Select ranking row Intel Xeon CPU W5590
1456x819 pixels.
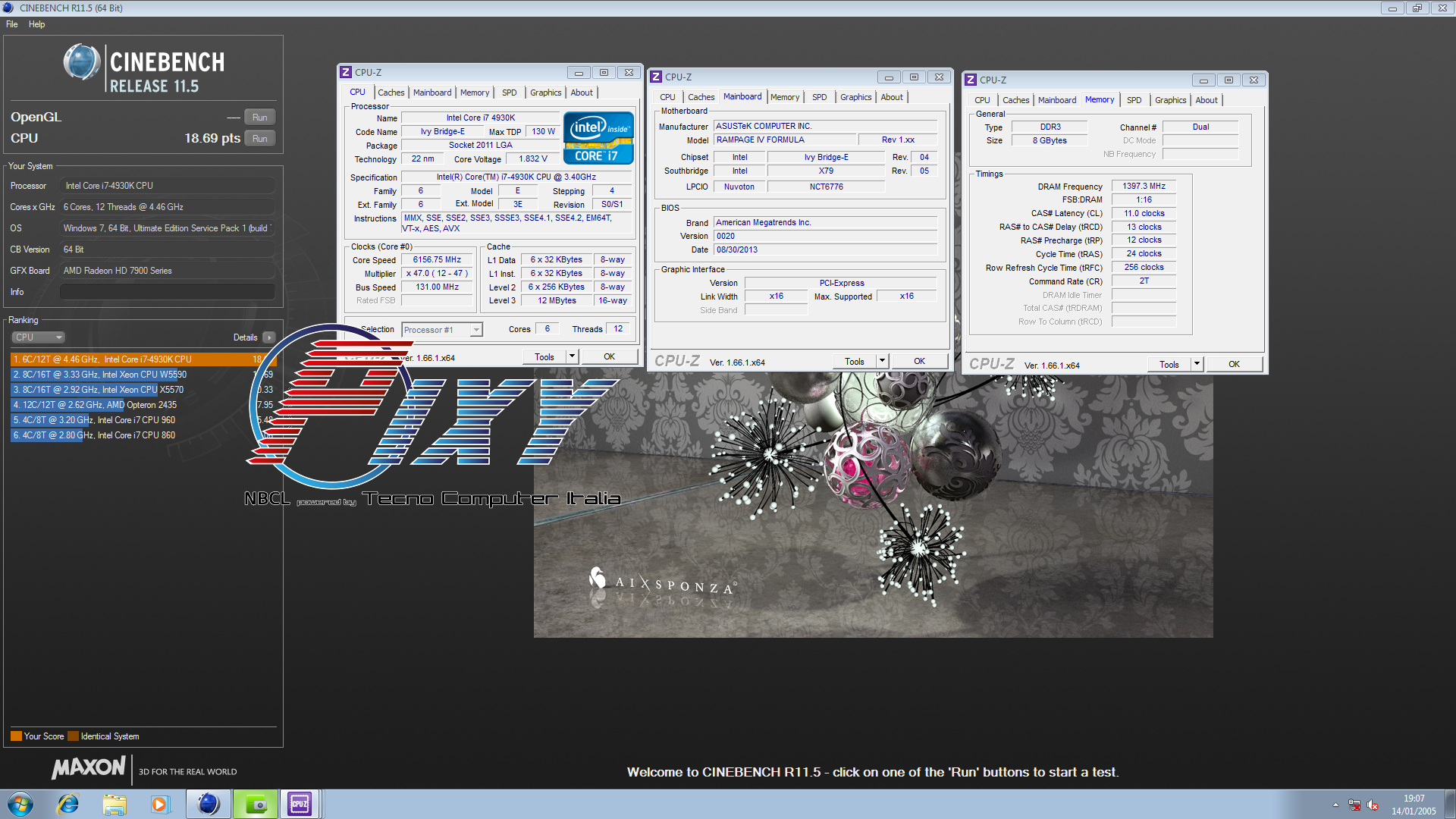[x=143, y=375]
